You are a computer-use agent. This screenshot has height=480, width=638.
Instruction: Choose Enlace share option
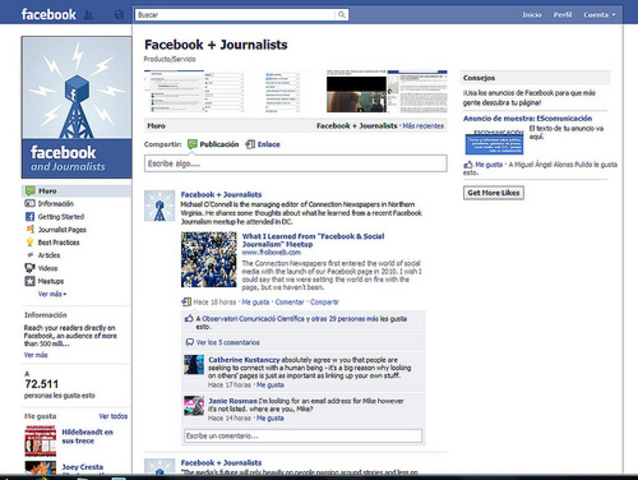click(263, 144)
